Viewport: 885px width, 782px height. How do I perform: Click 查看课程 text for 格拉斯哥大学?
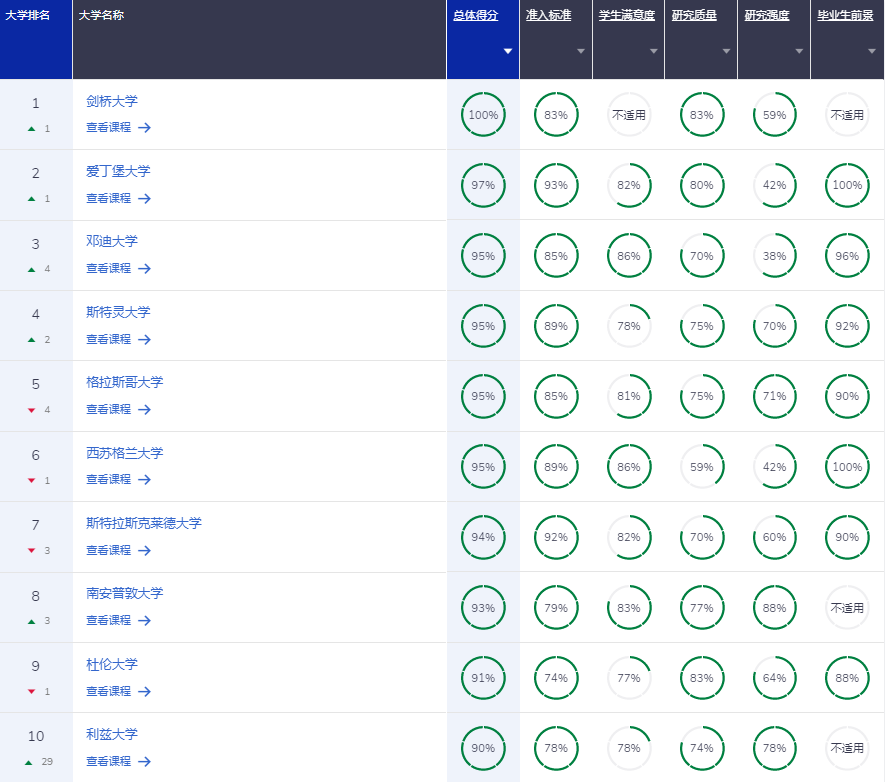point(108,410)
